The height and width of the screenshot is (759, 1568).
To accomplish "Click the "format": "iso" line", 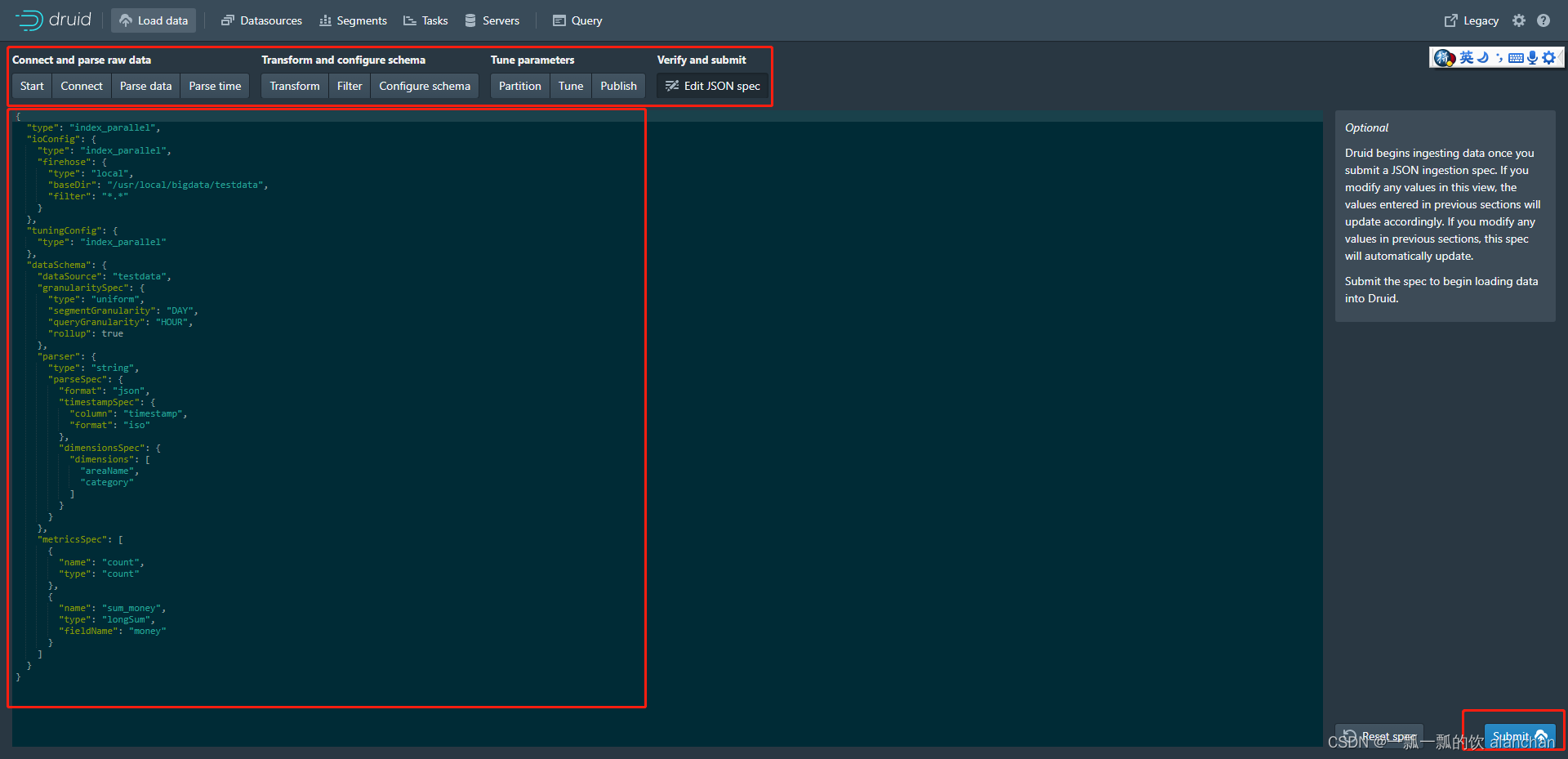I will 109,425.
